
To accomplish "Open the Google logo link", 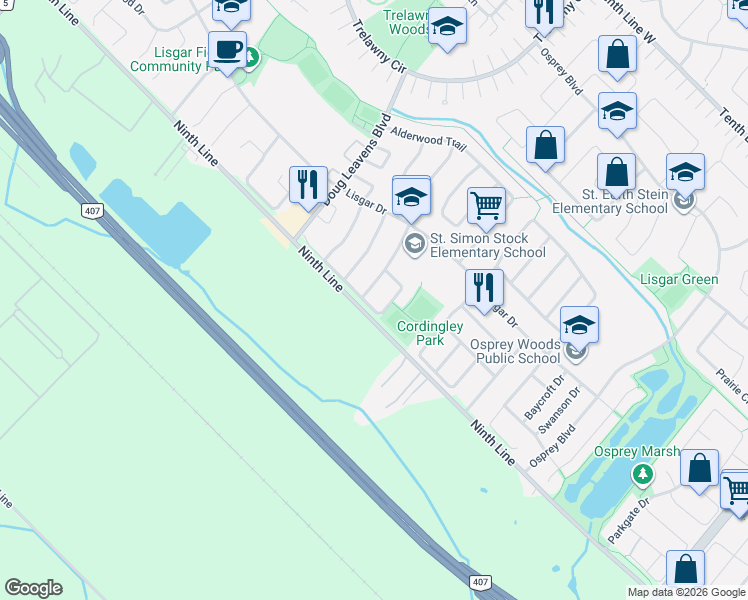I will click(33, 588).
